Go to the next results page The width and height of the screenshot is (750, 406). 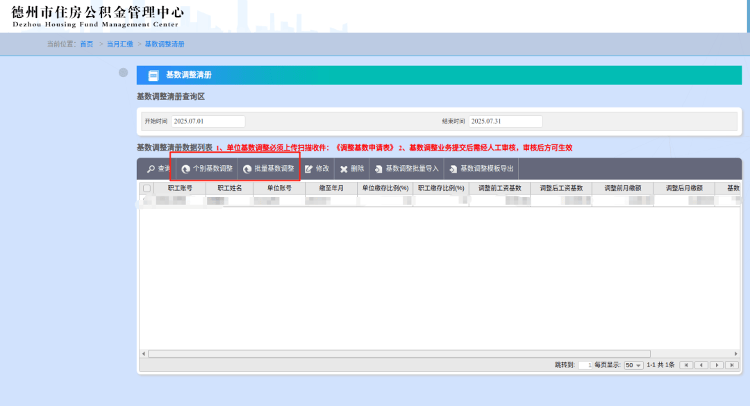(x=715, y=365)
